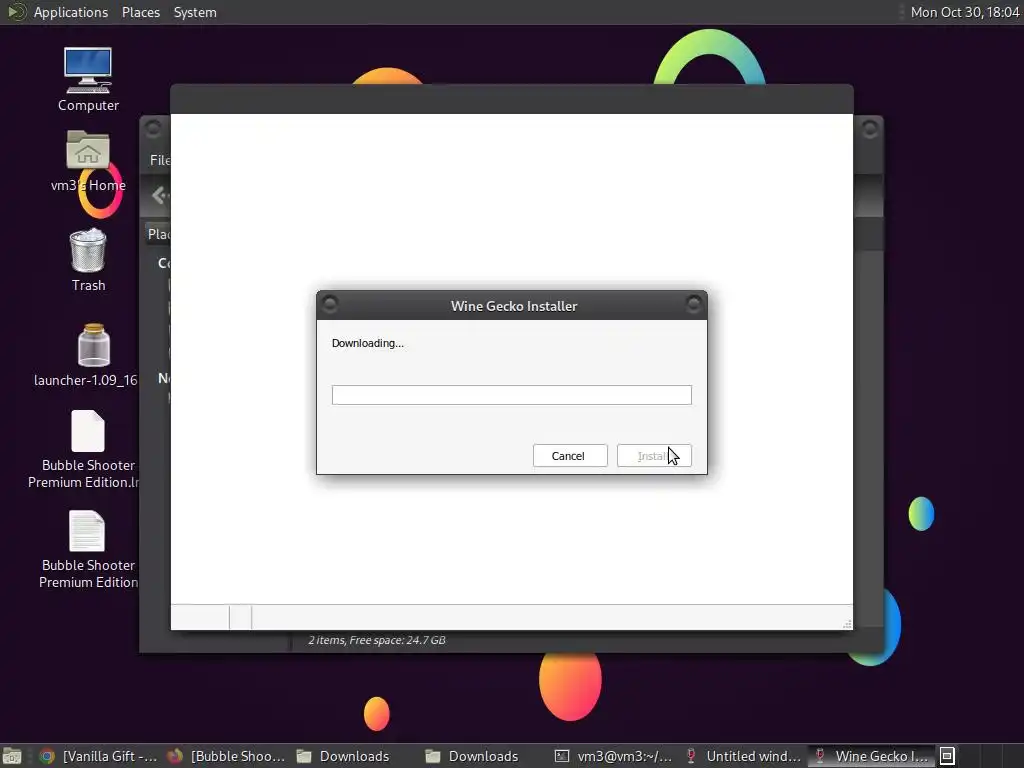Click the File menu in file manager window
The height and width of the screenshot is (768, 1024).
coord(159,160)
